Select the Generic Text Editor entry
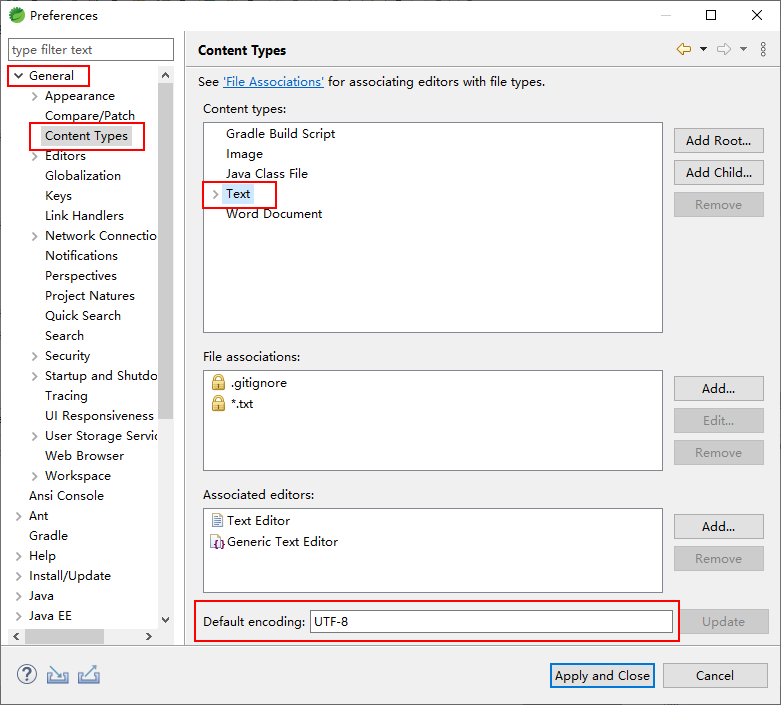 (275, 542)
